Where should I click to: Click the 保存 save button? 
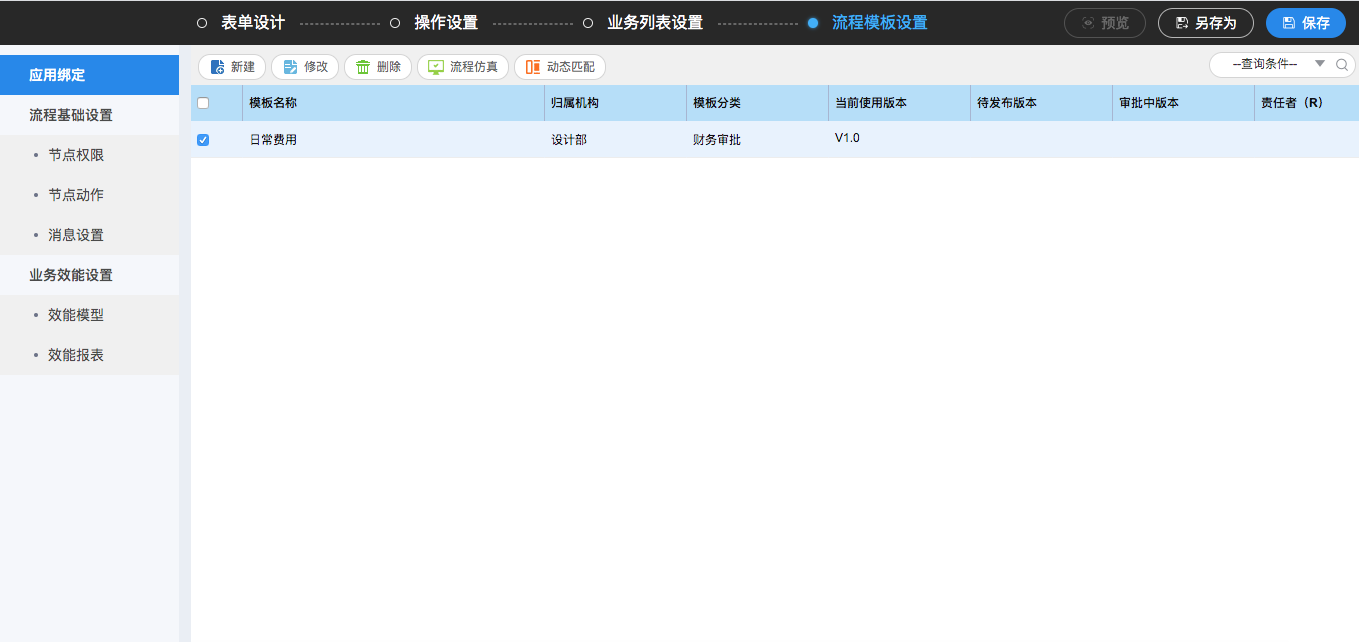tap(1305, 23)
